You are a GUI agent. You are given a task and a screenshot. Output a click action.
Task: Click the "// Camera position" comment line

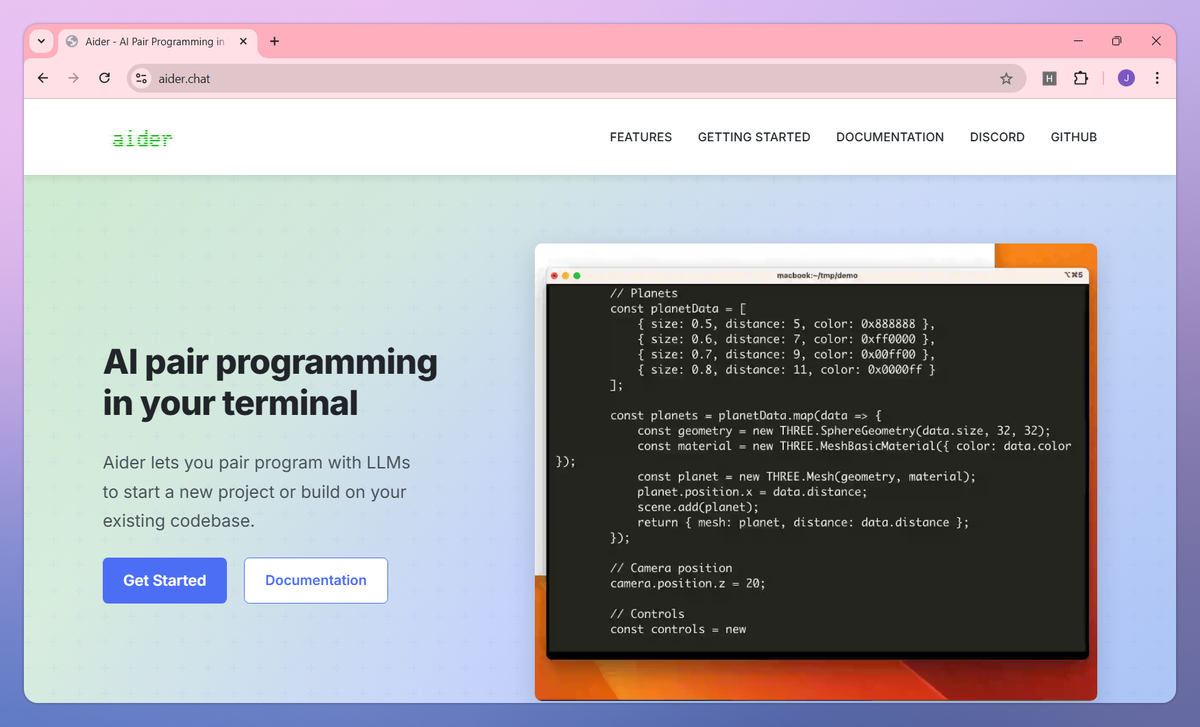click(671, 568)
